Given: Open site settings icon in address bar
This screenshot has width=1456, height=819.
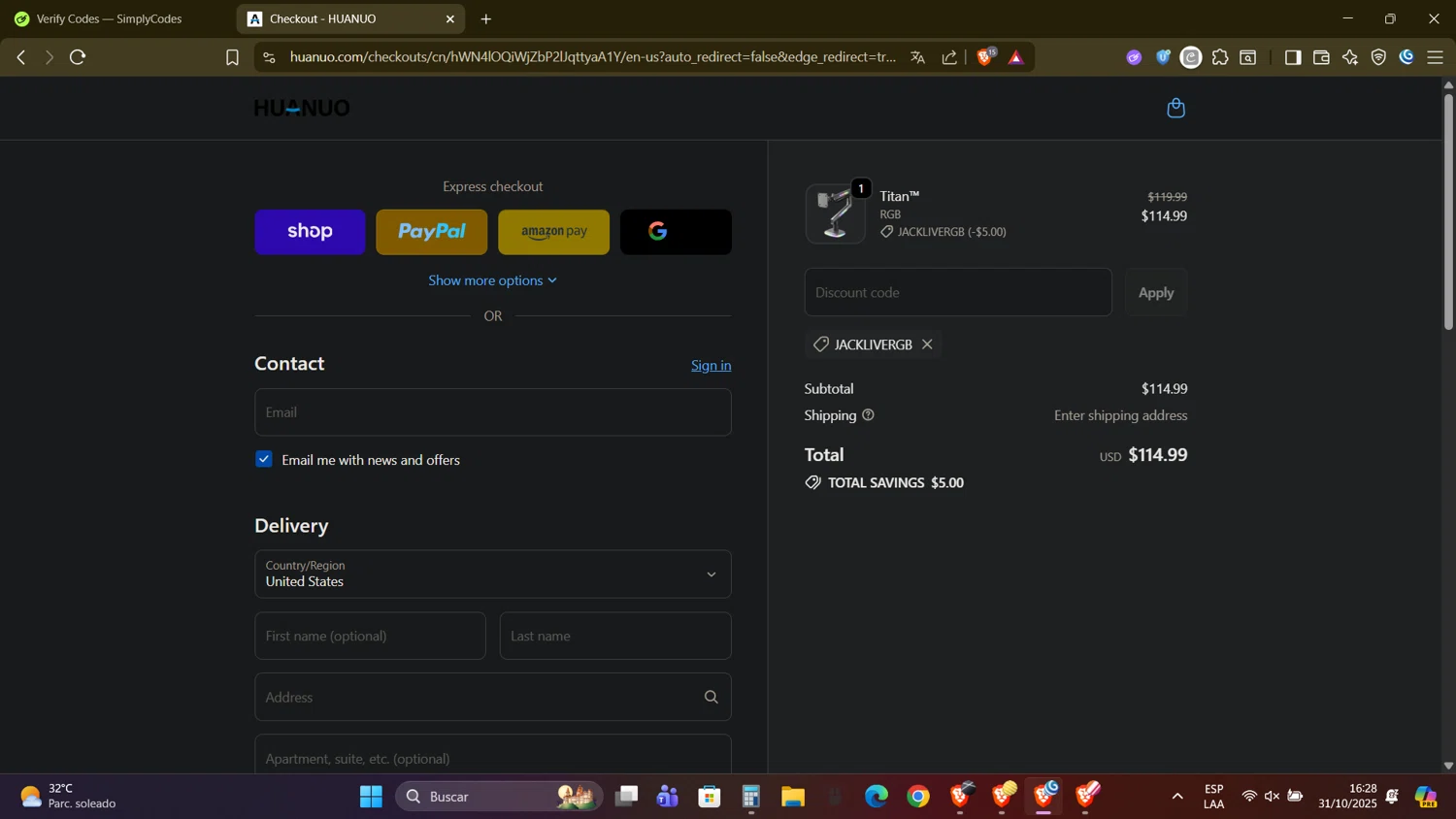Looking at the screenshot, I should point(270,57).
